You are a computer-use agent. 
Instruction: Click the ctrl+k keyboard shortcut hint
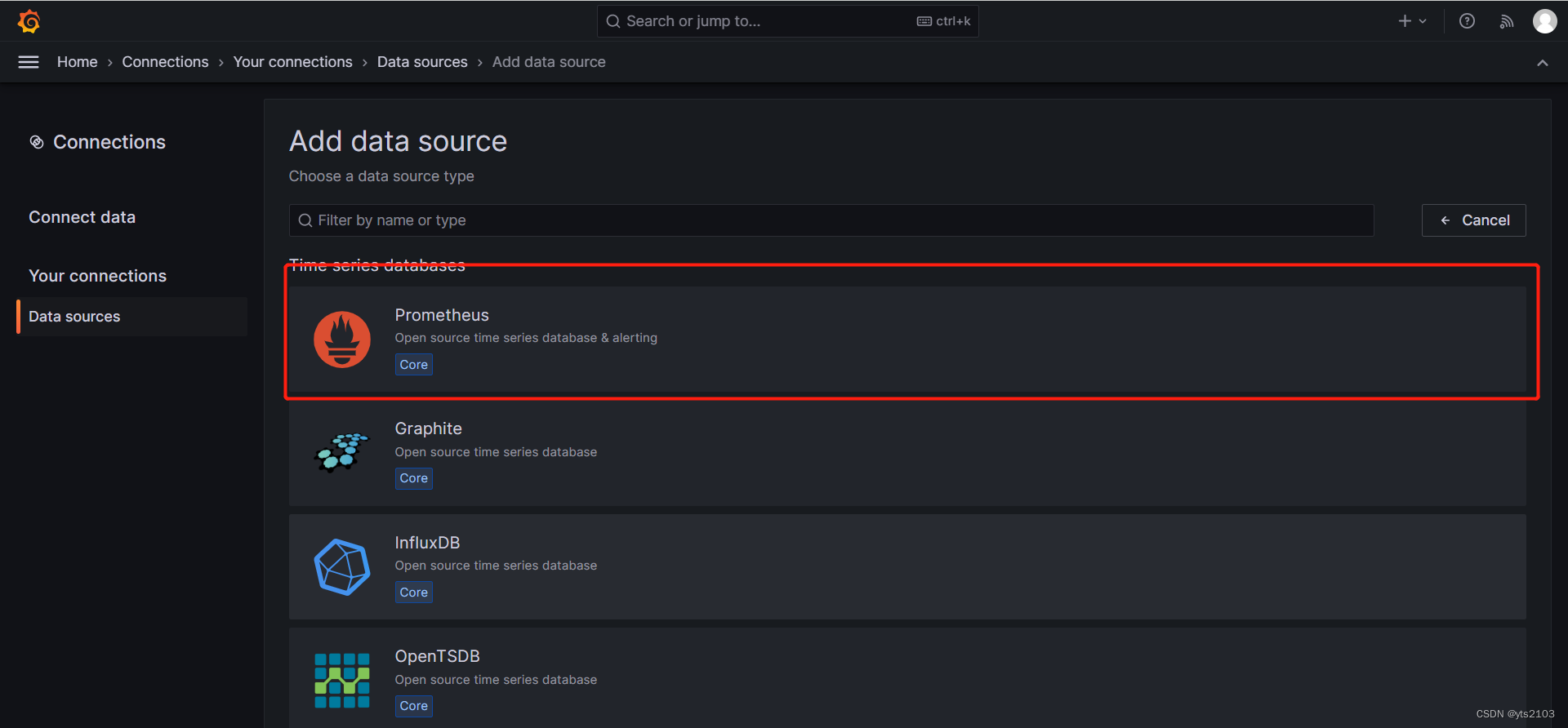(944, 21)
